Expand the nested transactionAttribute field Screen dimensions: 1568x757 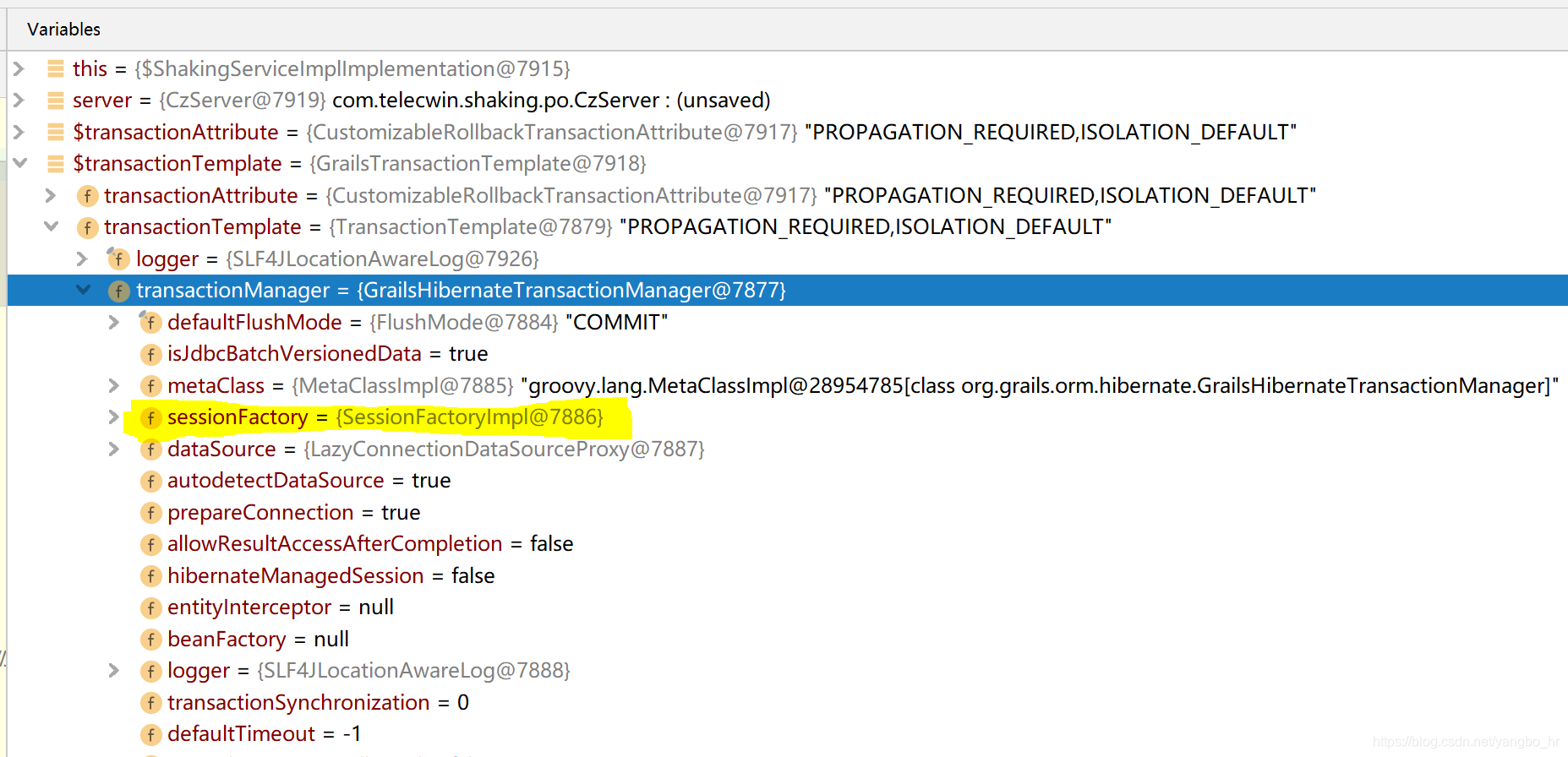click(51, 195)
